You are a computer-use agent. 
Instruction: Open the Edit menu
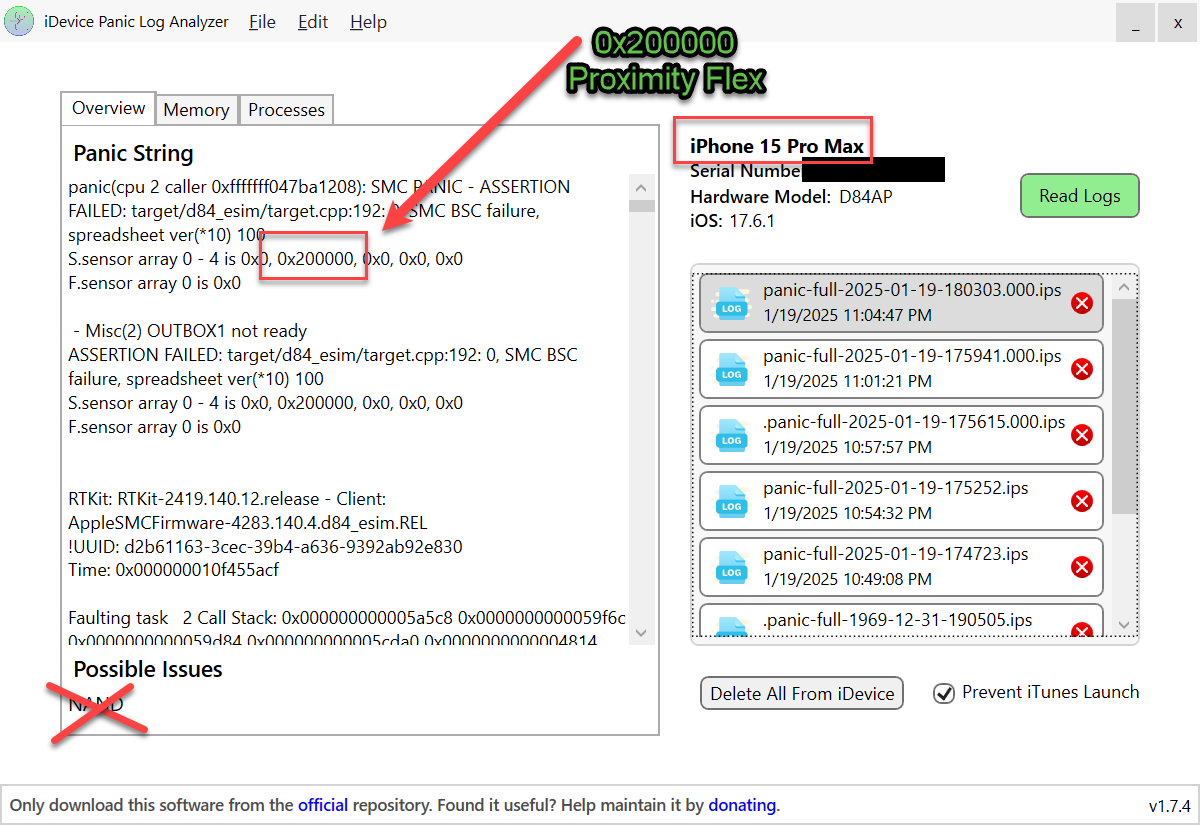click(x=313, y=22)
